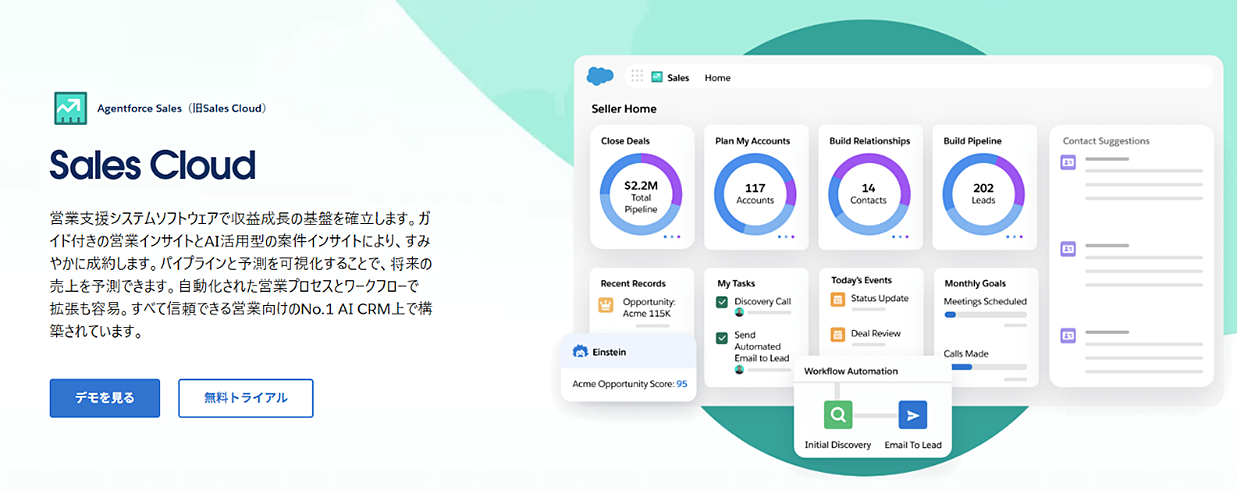Open the app launcher dots grid
The width and height of the screenshot is (1237, 490).
(x=637, y=76)
